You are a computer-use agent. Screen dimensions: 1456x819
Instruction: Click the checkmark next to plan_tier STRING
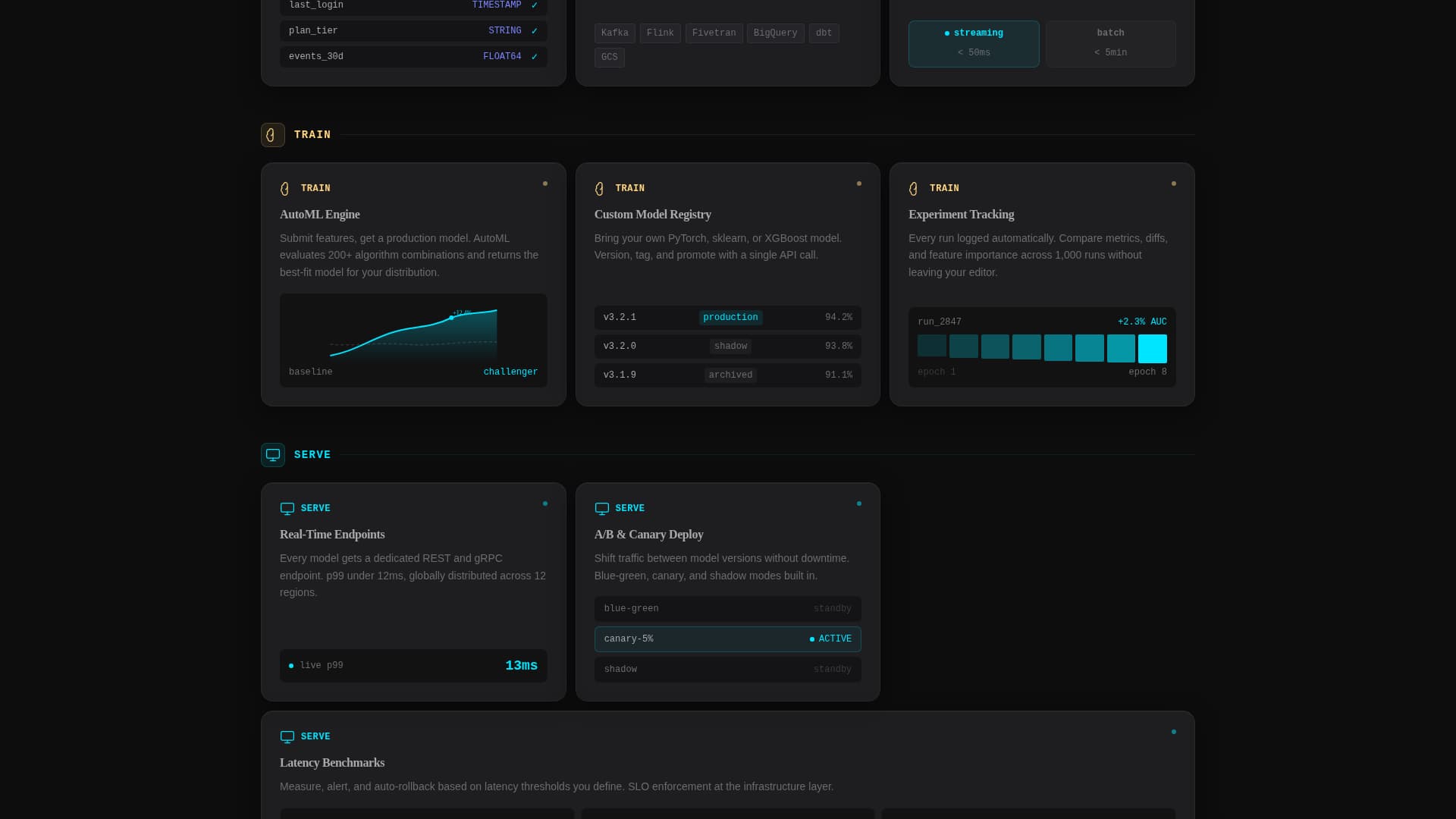pyautogui.click(x=535, y=31)
